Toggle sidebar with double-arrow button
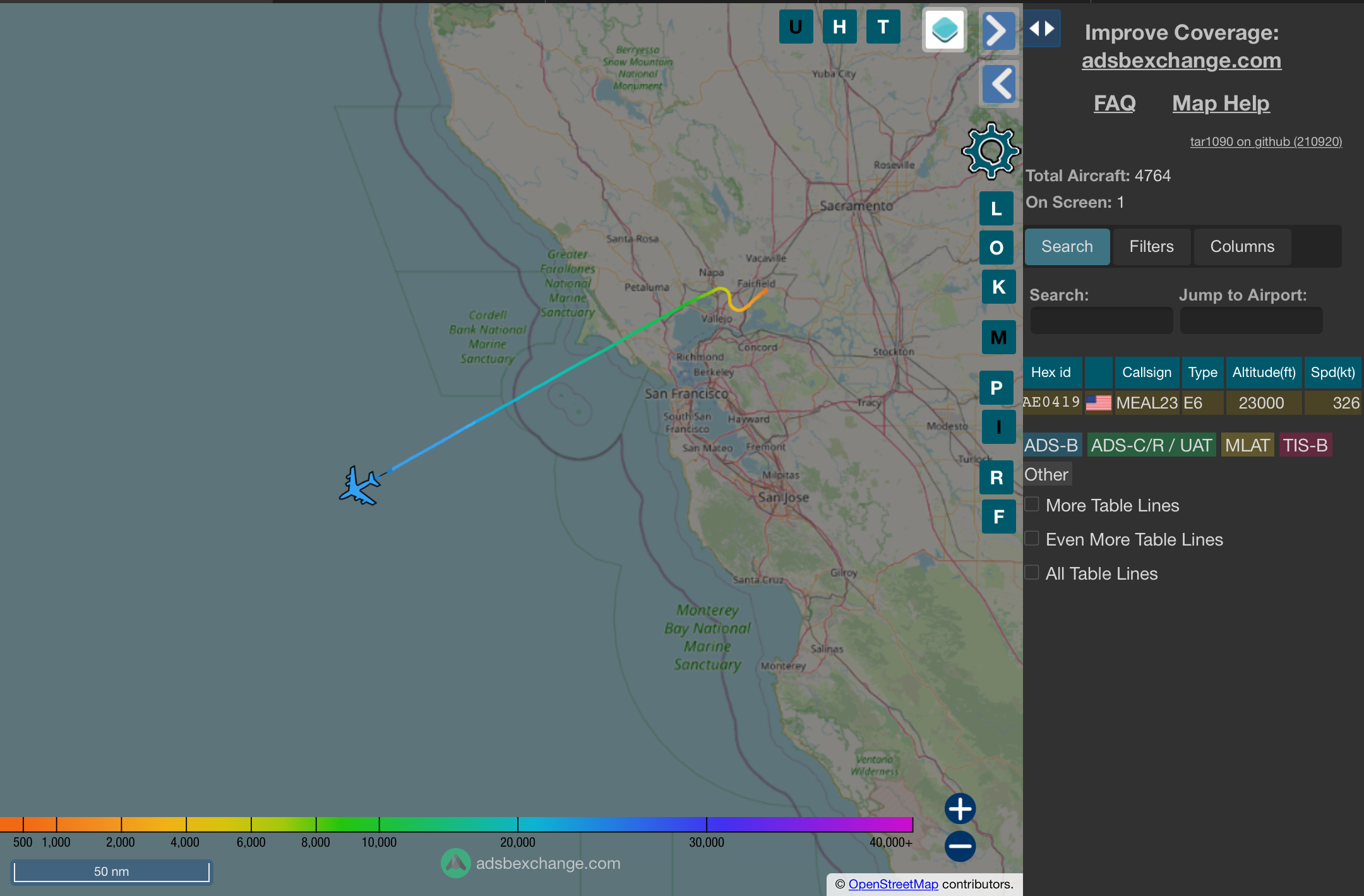 1041,28
